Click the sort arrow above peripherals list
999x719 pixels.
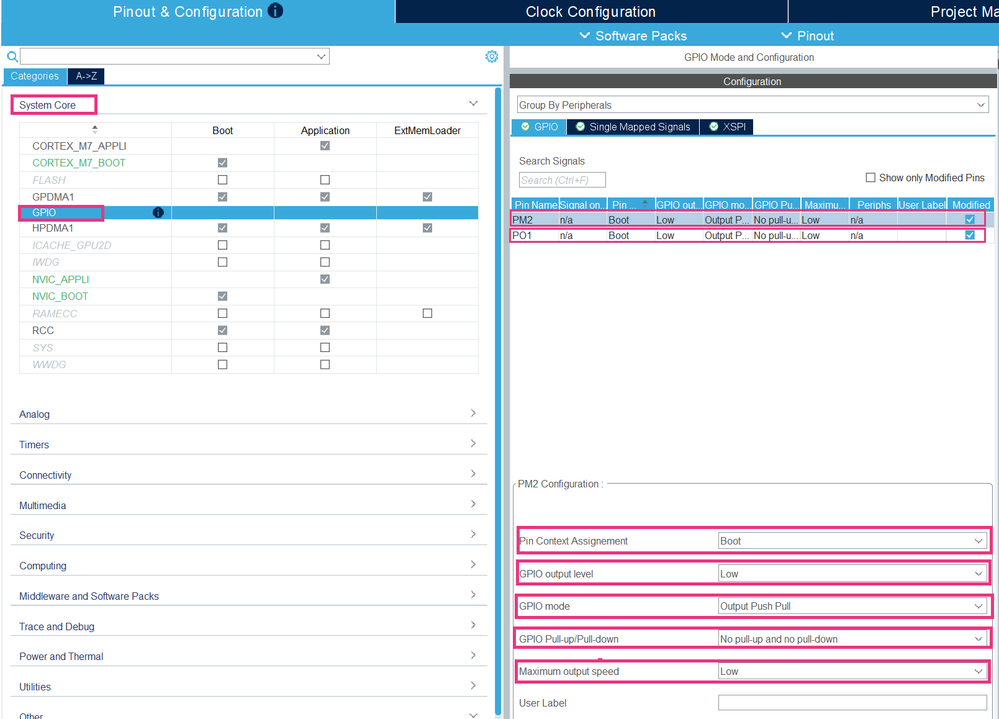click(95, 129)
